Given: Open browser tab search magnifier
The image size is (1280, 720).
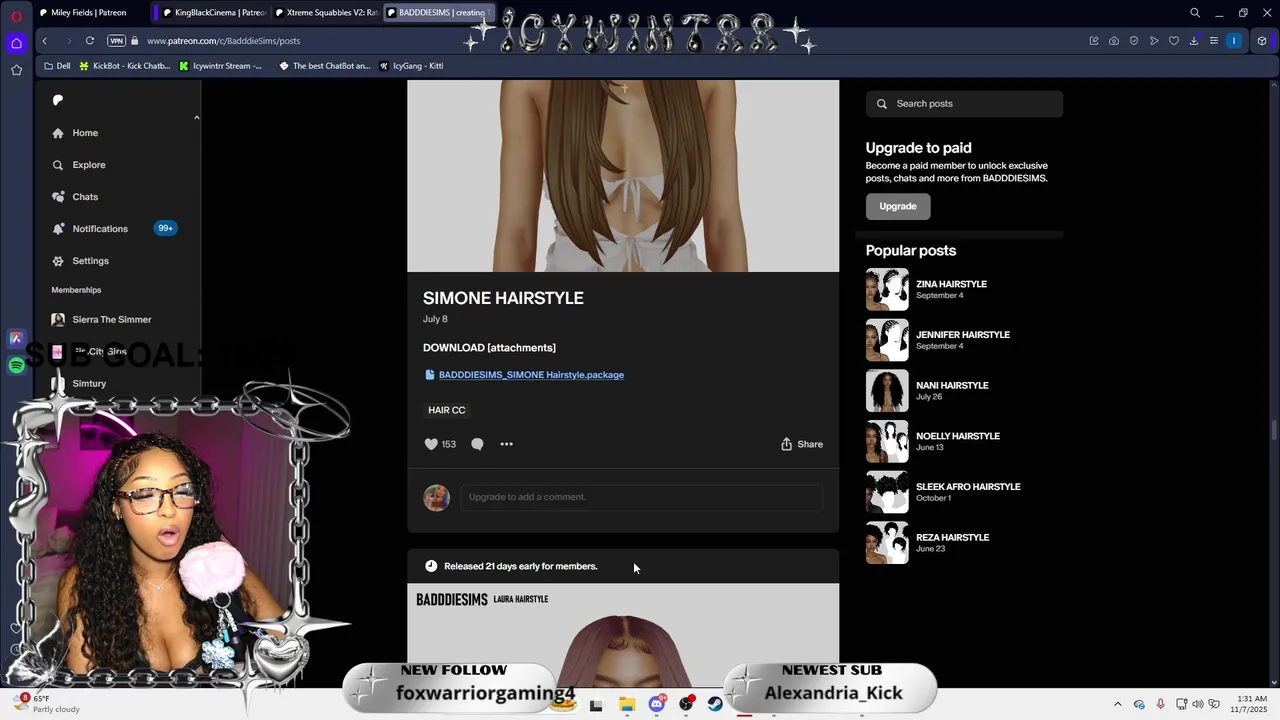Looking at the screenshot, I should 1195,13.
